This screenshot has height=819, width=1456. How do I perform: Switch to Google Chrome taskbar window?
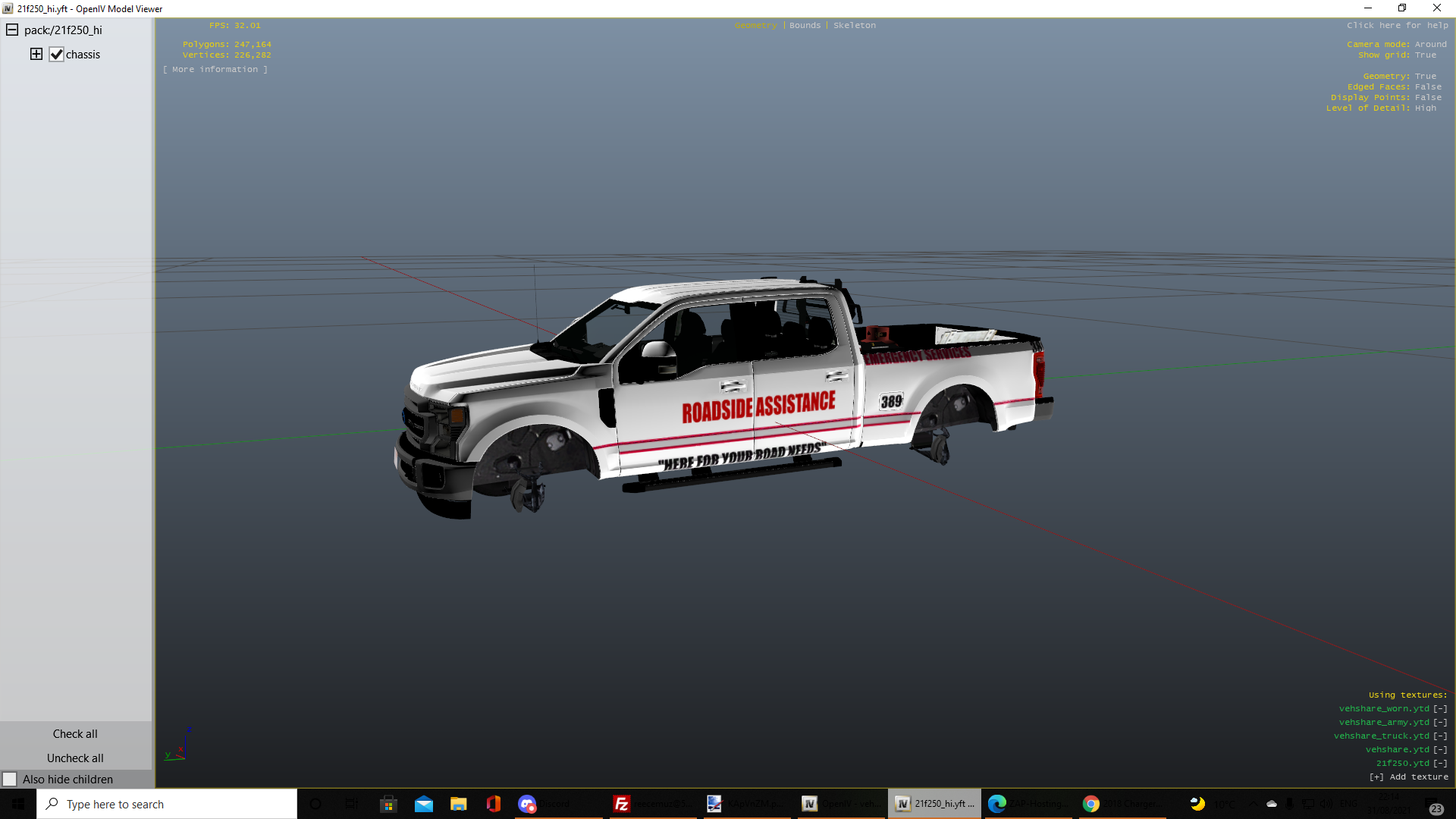click(1091, 804)
